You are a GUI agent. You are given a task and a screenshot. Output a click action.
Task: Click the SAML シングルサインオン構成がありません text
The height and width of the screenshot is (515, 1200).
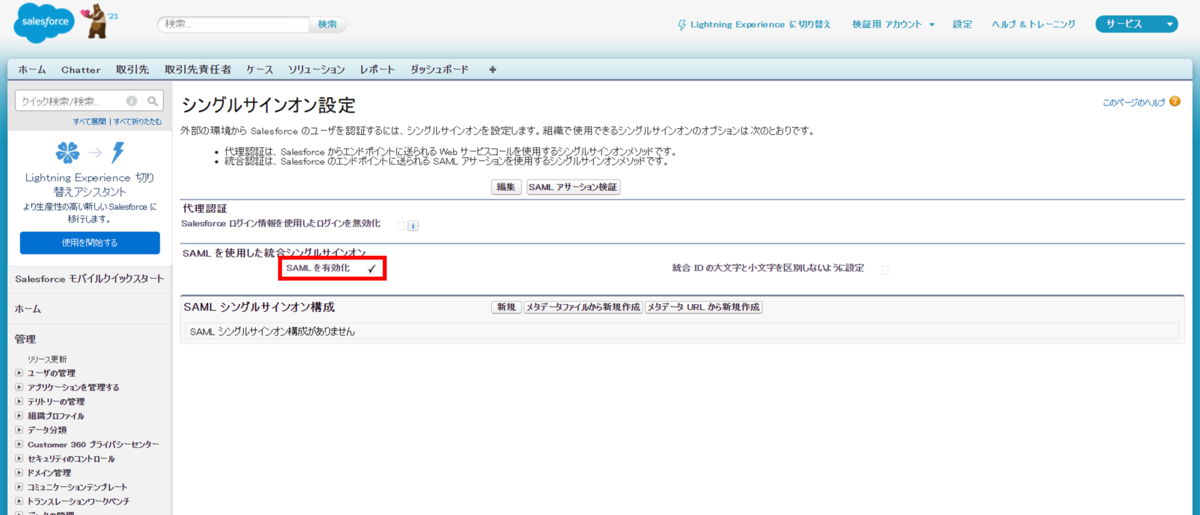coord(272,331)
